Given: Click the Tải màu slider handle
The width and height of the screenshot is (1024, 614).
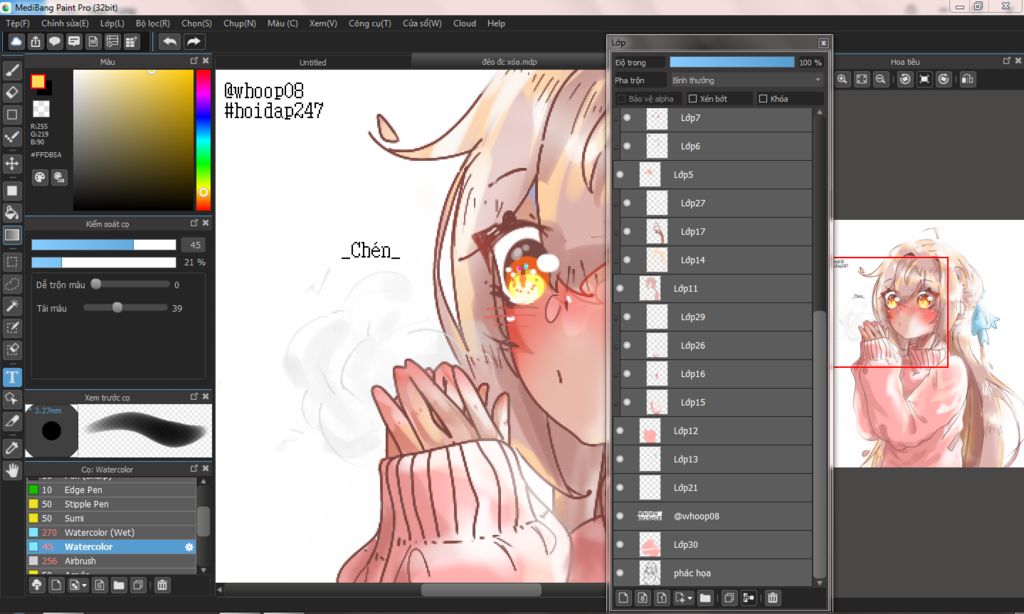Looking at the screenshot, I should click(x=117, y=307).
